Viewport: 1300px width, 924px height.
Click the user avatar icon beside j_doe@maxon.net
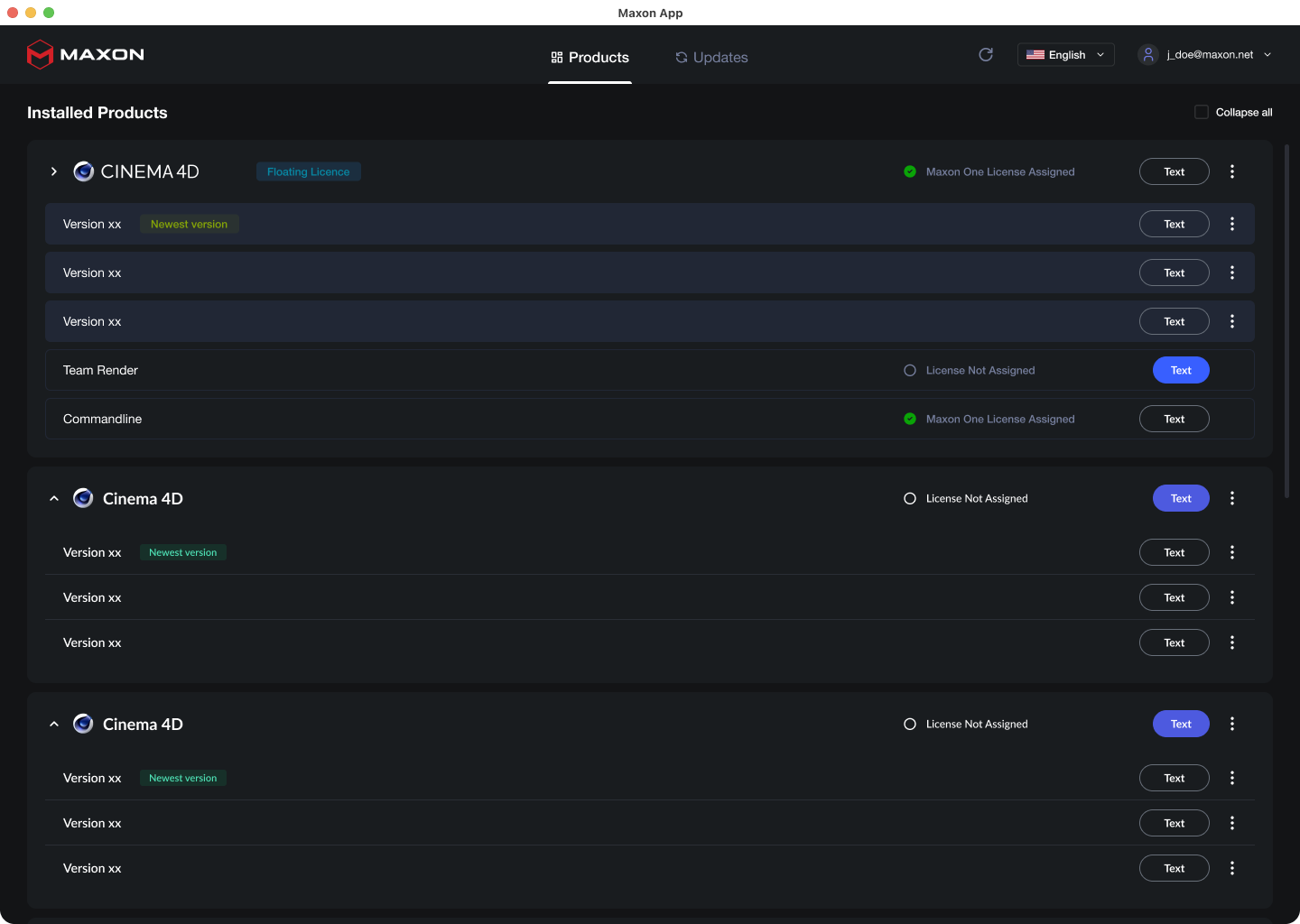[x=1147, y=54]
